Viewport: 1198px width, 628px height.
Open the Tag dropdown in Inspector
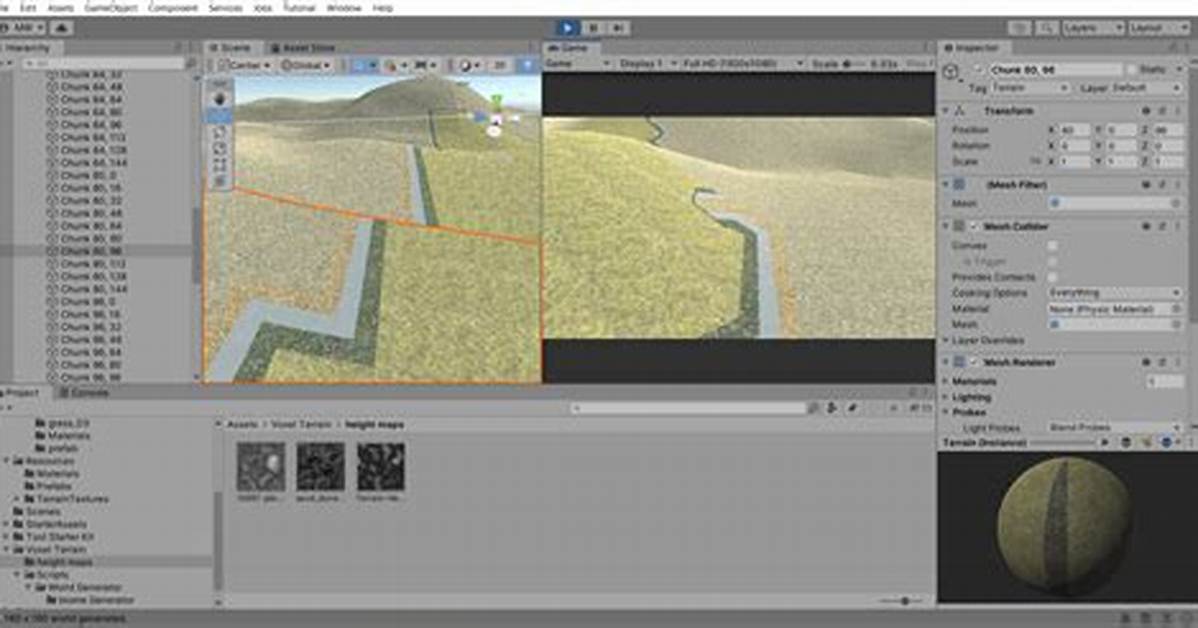pyautogui.click(x=1031, y=88)
